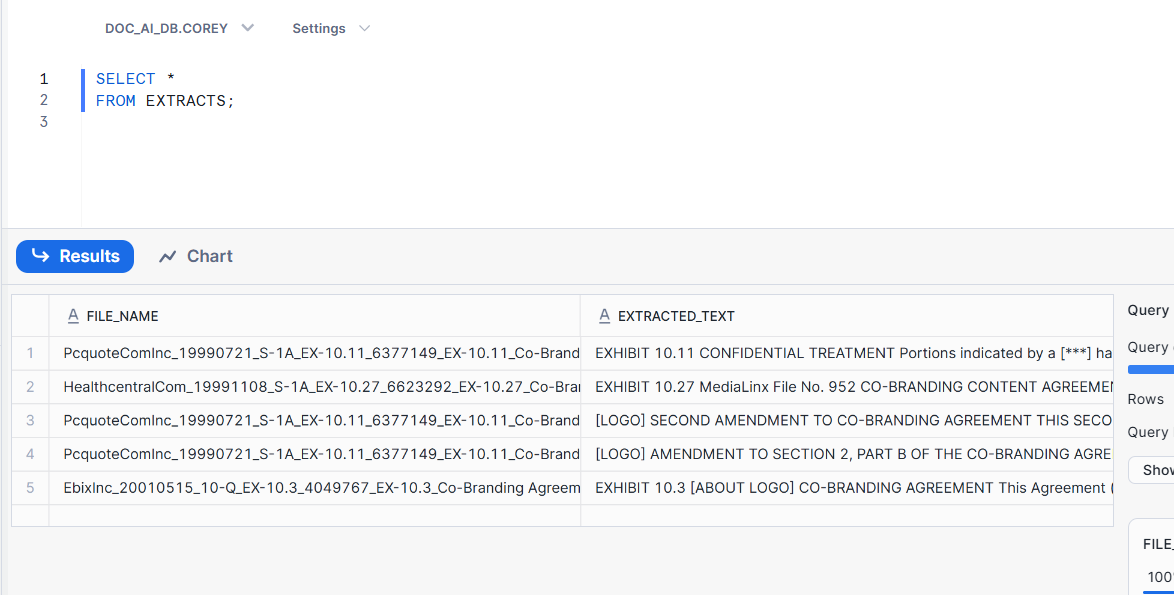Click the line-chart icon beside Chart
The image size is (1174, 595).
pos(168,256)
